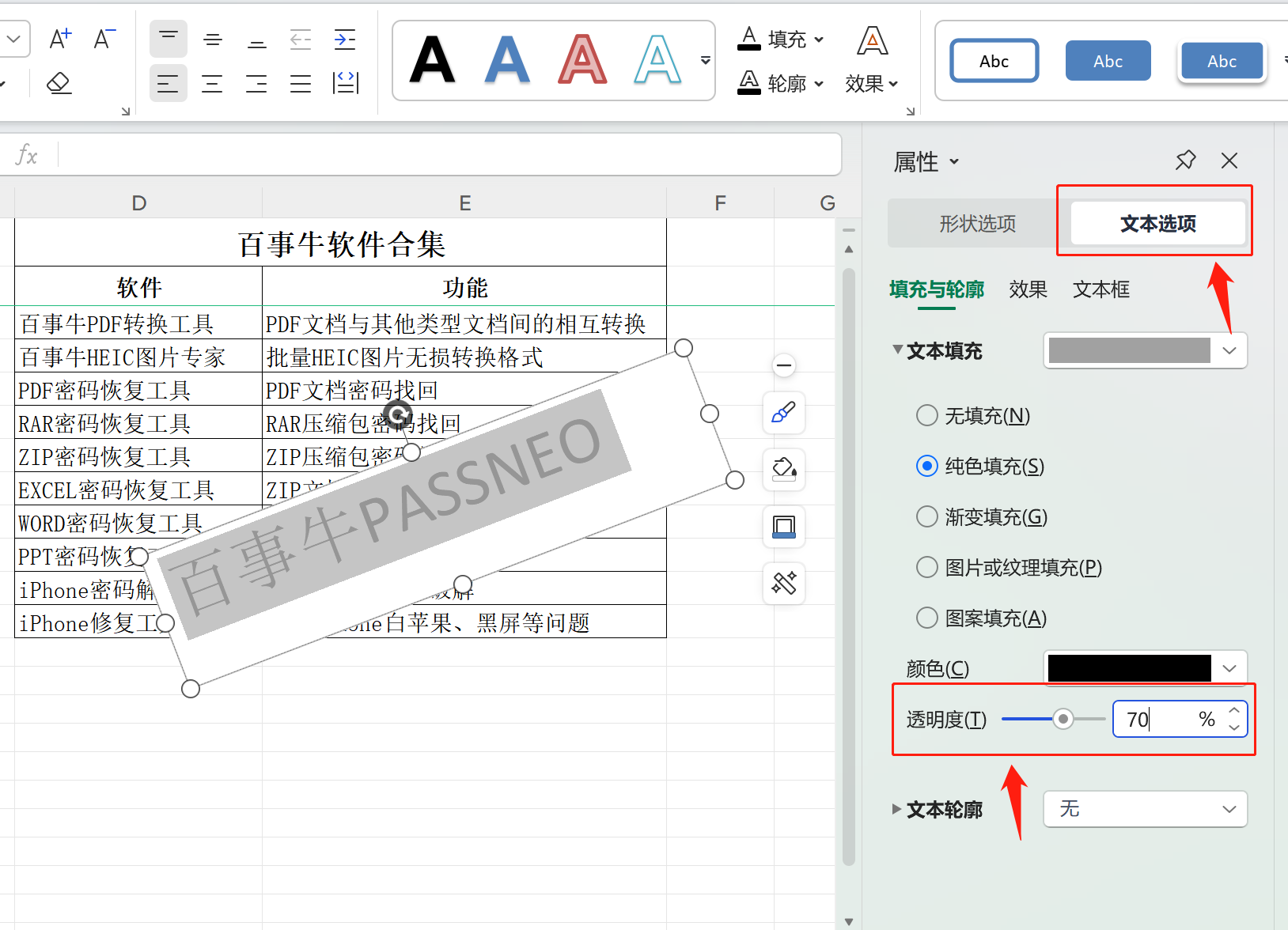This screenshot has height=930, width=1288.
Task: Choose the light blue outline text art style
Action: click(657, 60)
